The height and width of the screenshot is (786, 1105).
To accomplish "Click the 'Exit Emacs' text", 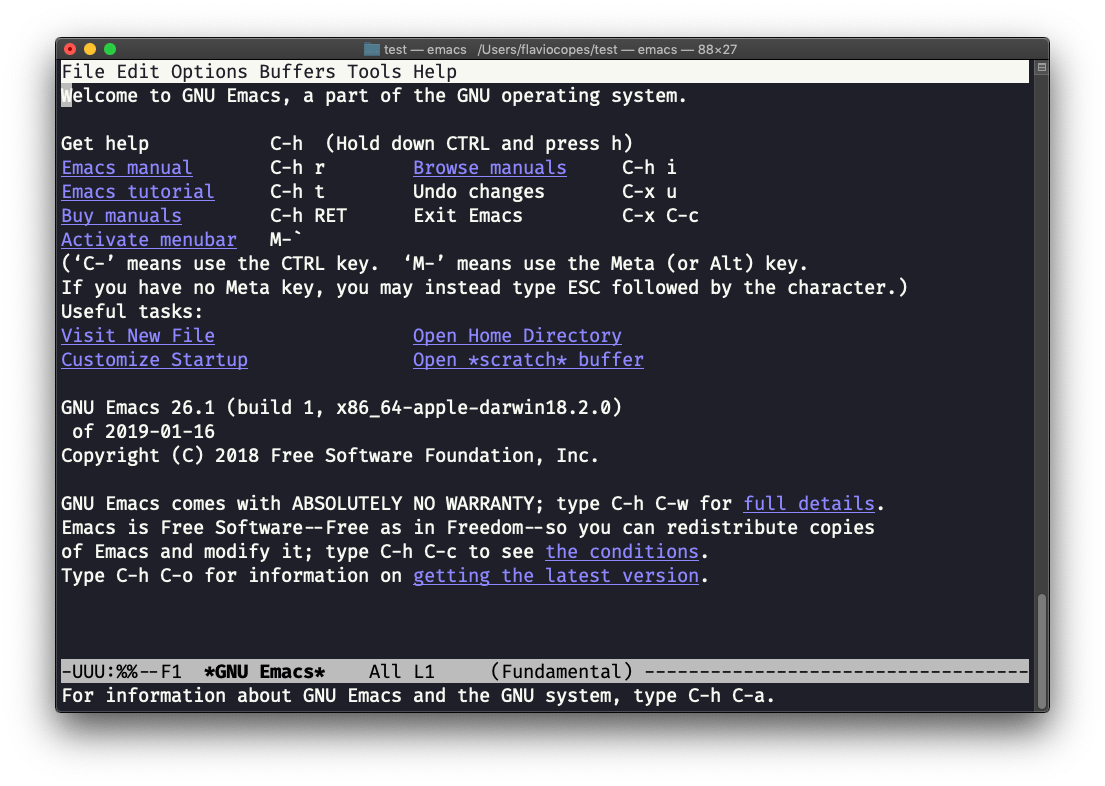I will tap(468, 216).
